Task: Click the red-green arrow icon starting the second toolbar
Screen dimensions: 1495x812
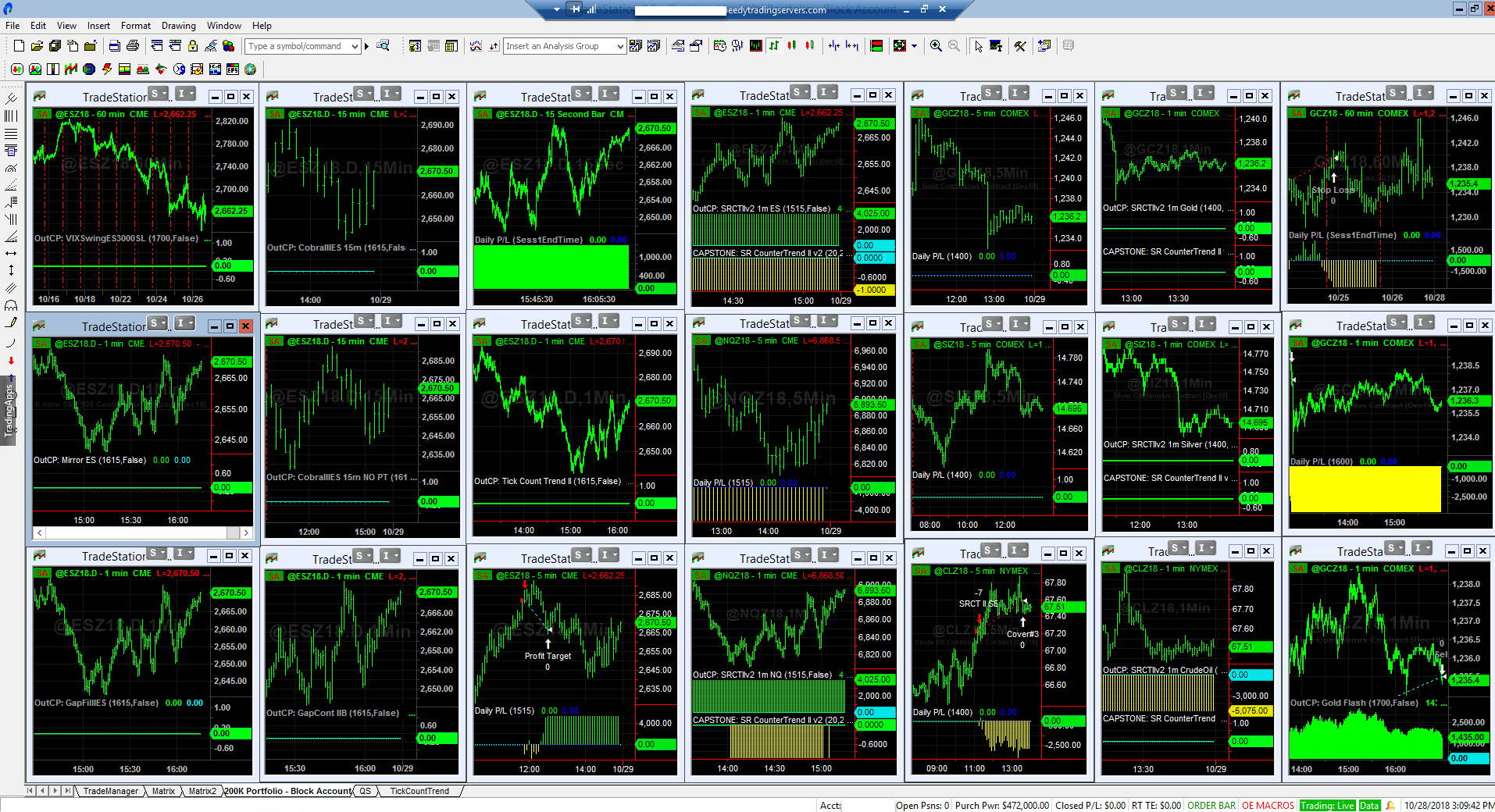Action: coord(16,69)
